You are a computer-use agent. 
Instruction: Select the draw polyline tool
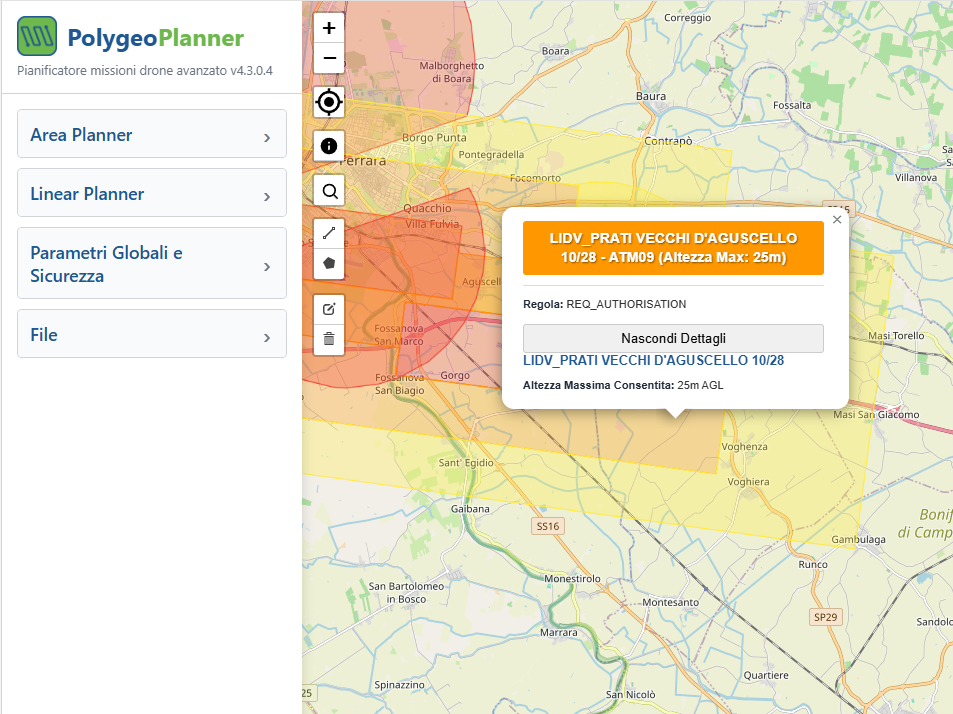[329, 233]
